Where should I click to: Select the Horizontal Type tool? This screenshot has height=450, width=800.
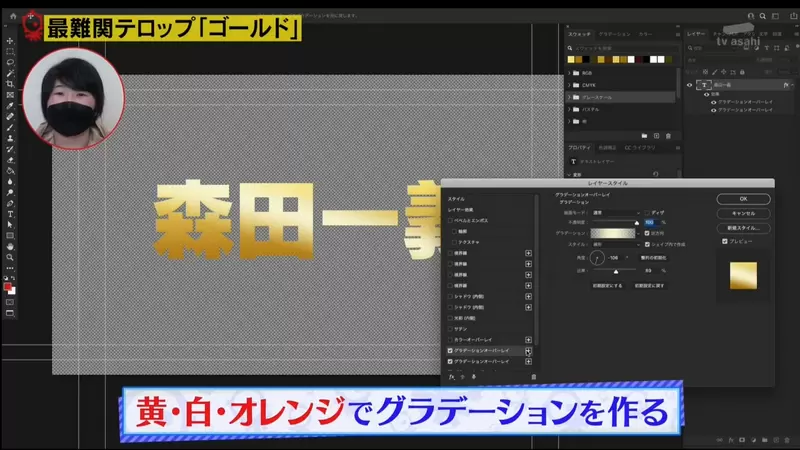coord(10,214)
